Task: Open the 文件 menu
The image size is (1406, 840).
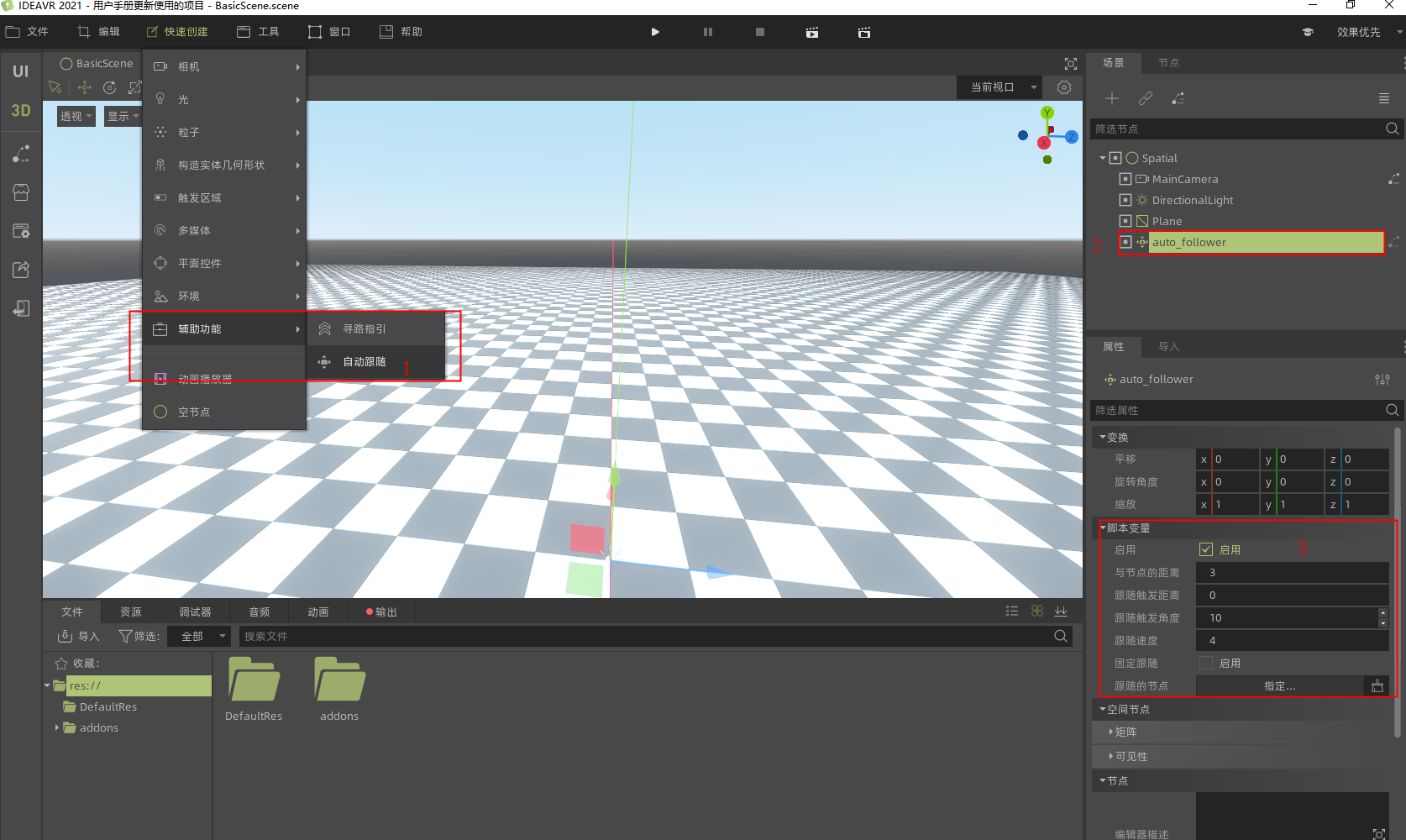Action: point(28,32)
